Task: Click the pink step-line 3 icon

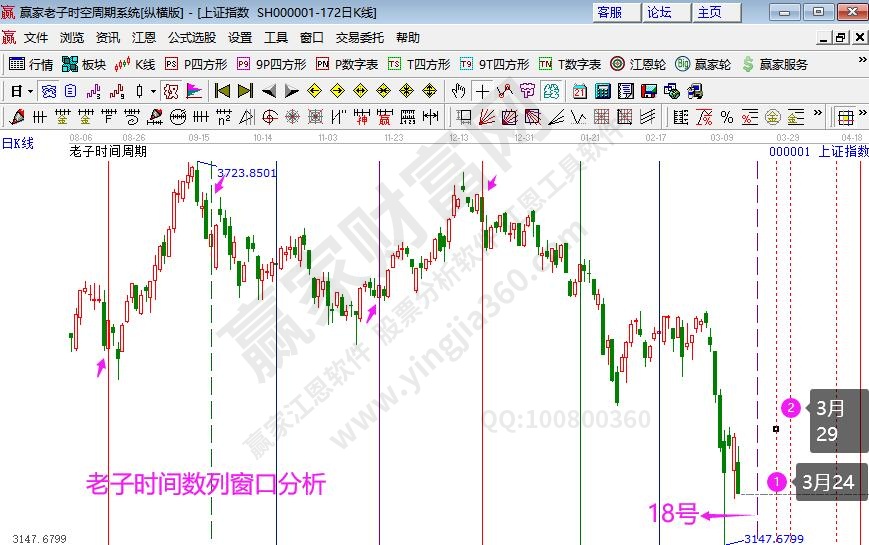Action: click(93, 91)
